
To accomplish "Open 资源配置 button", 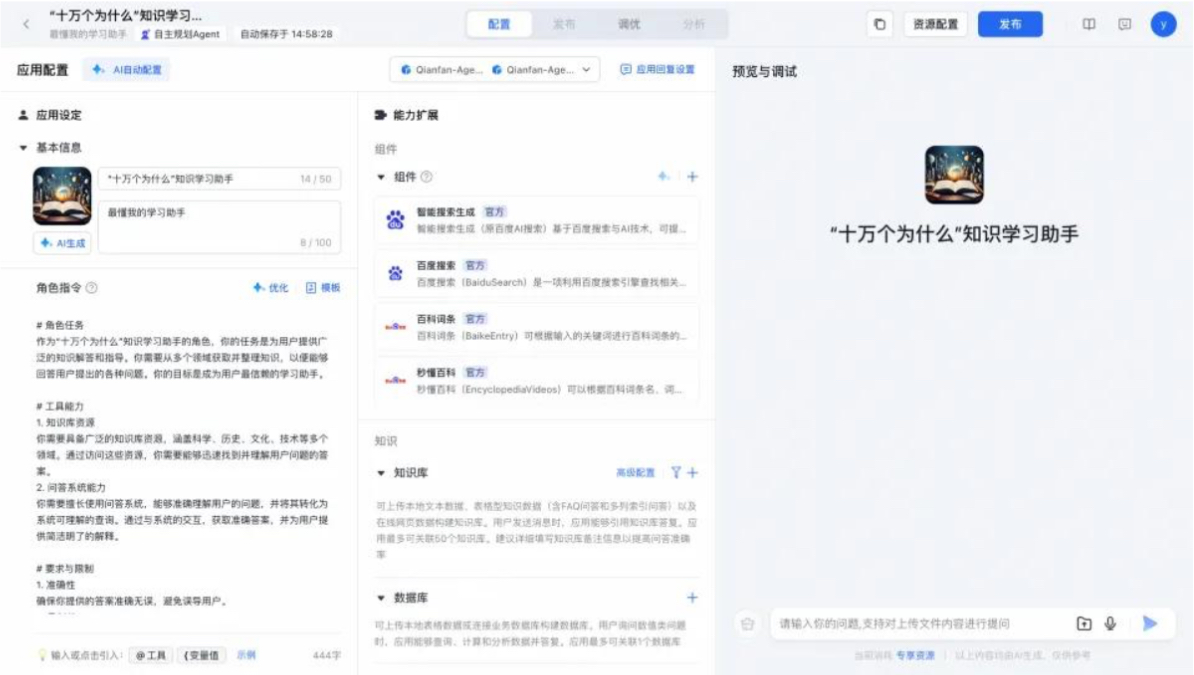I will click(935, 24).
